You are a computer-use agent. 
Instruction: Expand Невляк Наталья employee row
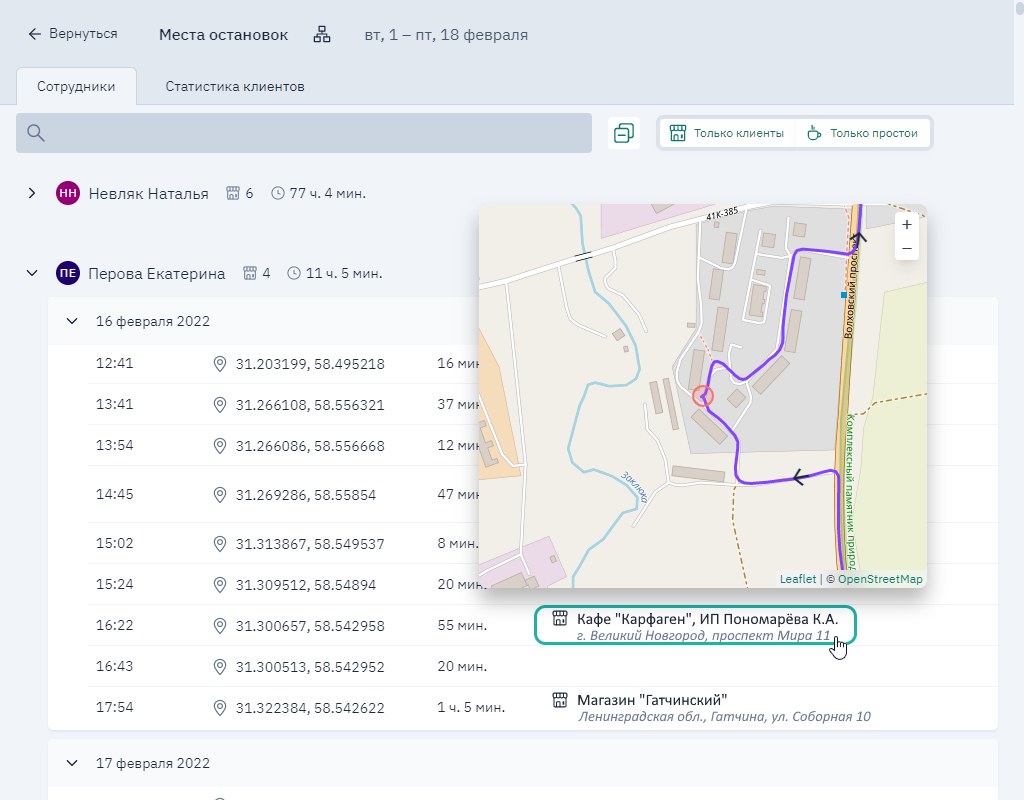[32, 193]
